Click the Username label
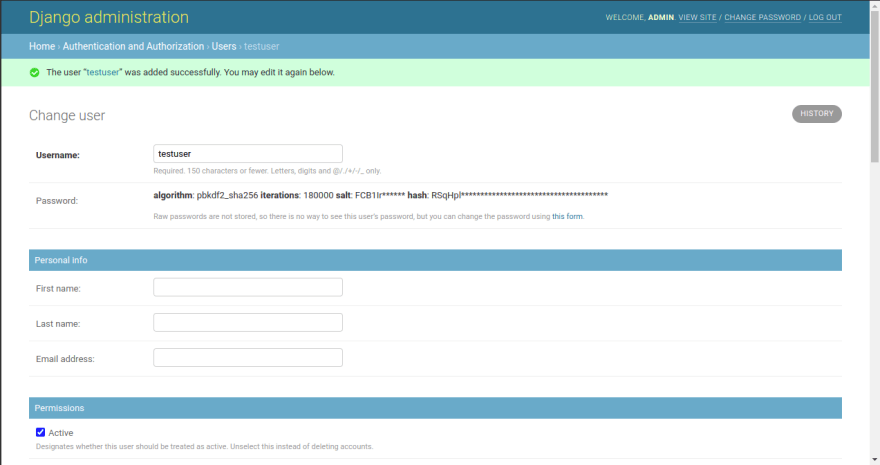Image resolution: width=880 pixels, height=465 pixels. [58, 155]
